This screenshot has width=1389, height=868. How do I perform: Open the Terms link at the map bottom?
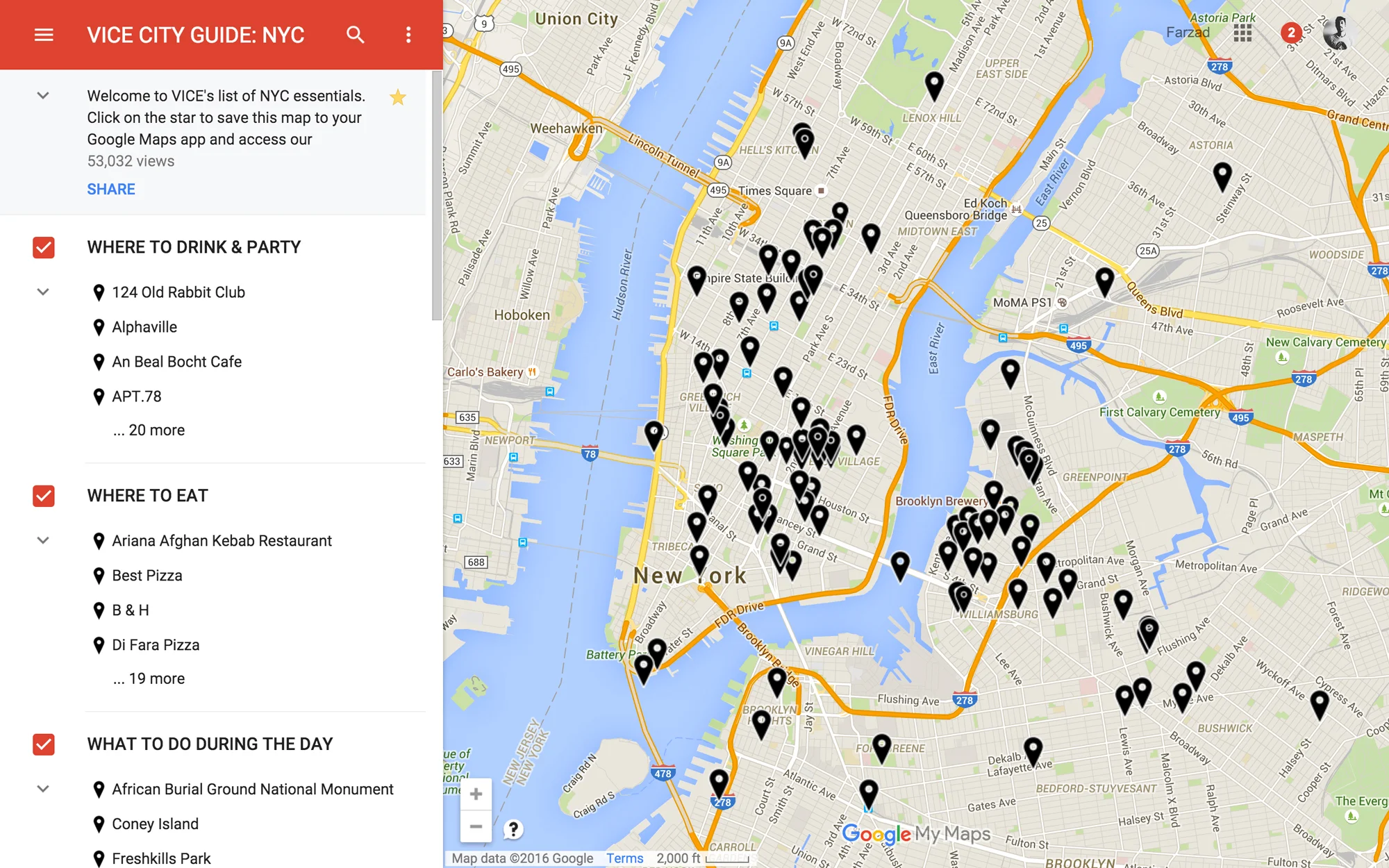coord(624,858)
